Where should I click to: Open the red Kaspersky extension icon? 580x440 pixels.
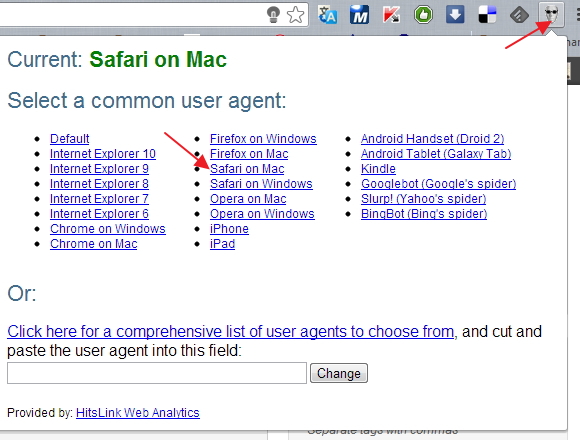[391, 15]
